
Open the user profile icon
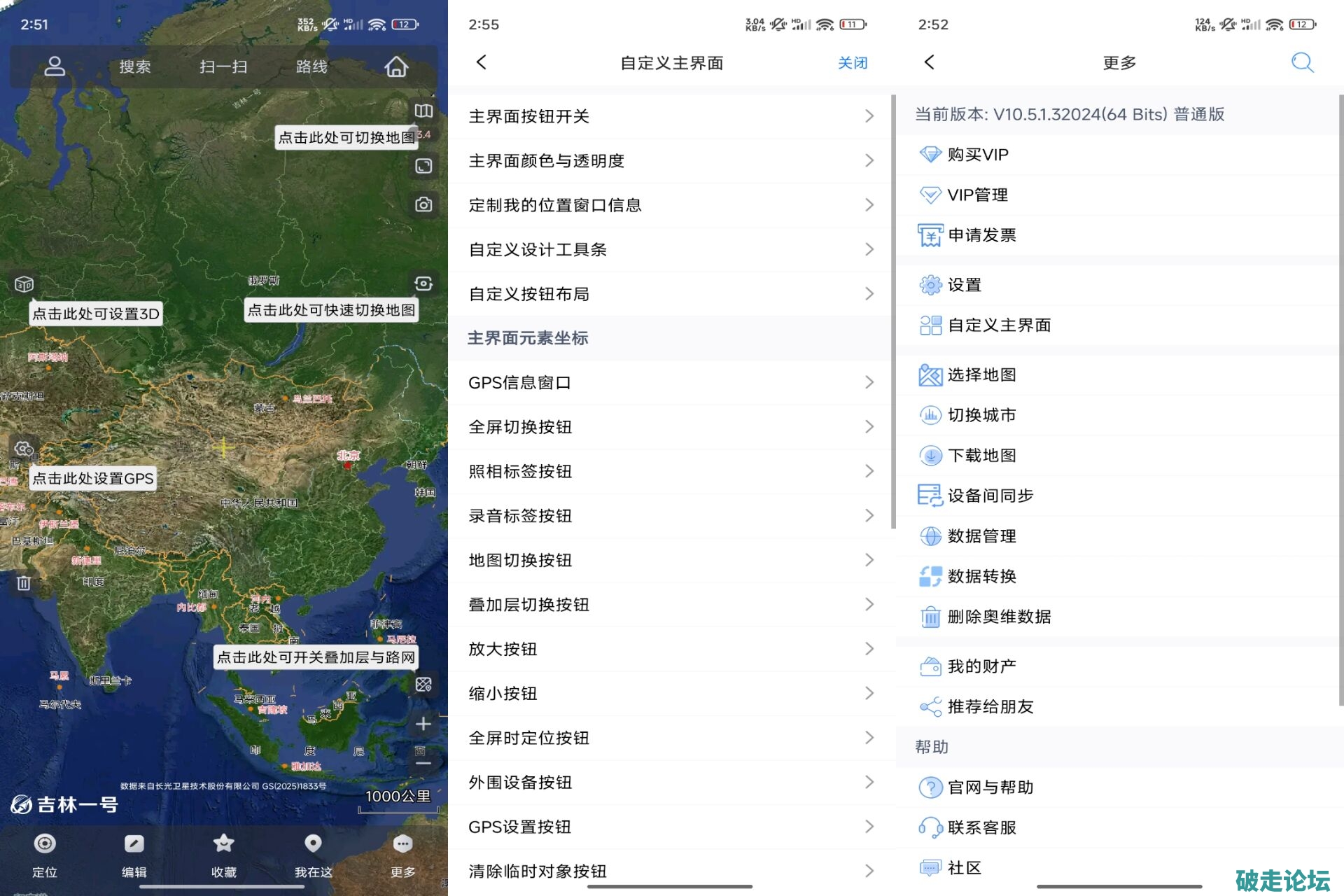(55, 66)
